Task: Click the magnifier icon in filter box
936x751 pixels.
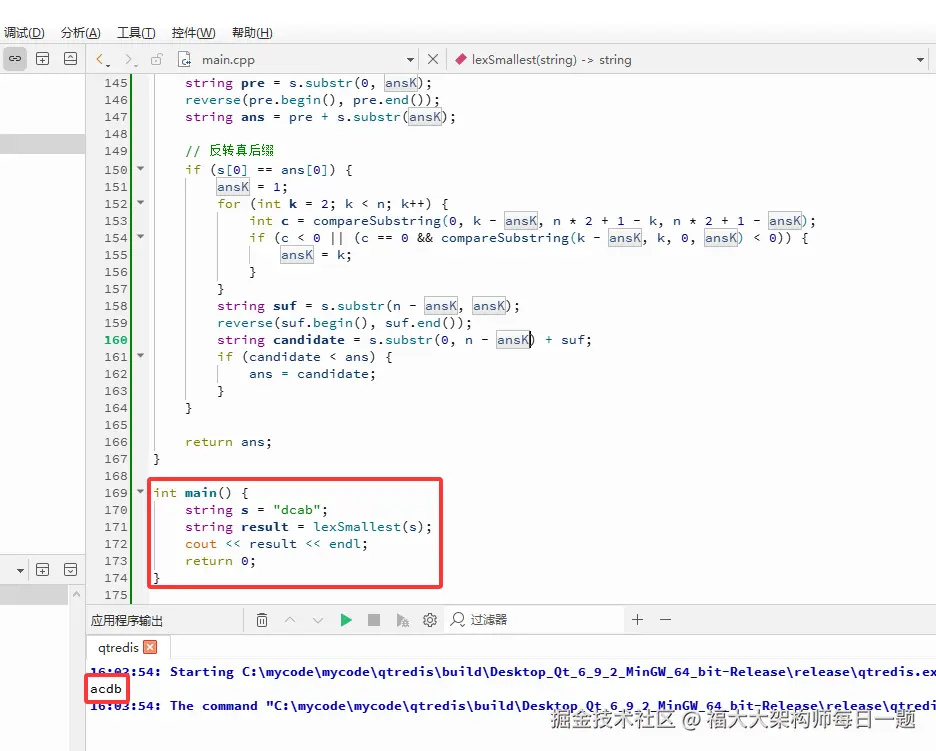Action: (458, 619)
